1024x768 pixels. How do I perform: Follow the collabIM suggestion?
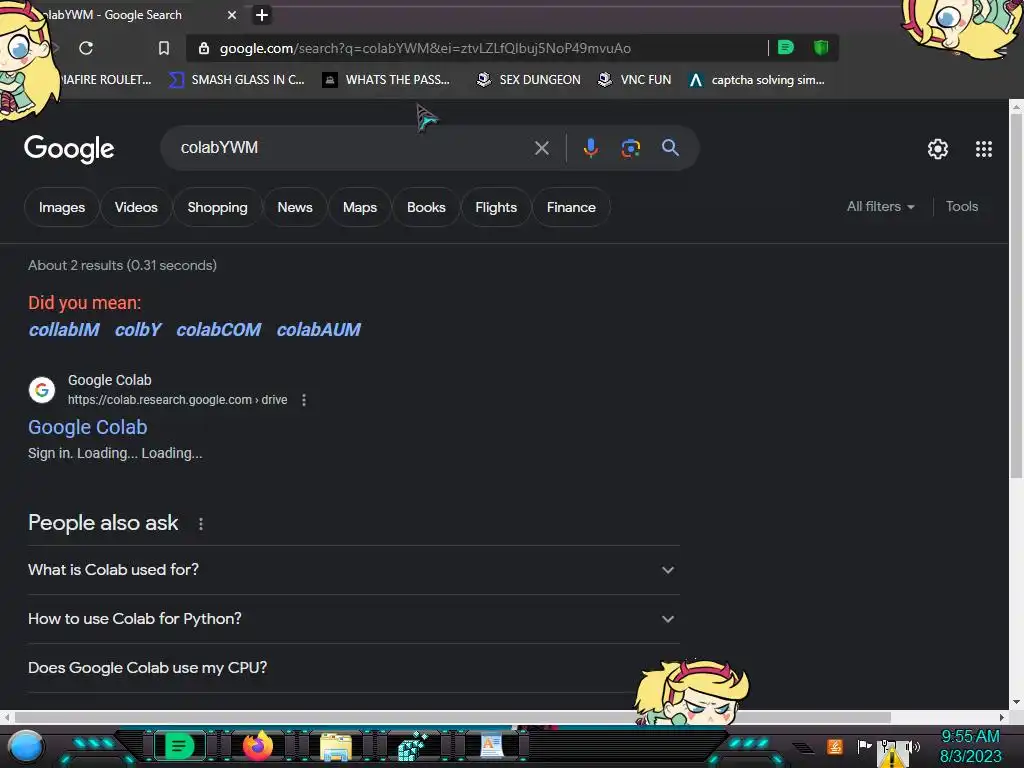point(64,330)
